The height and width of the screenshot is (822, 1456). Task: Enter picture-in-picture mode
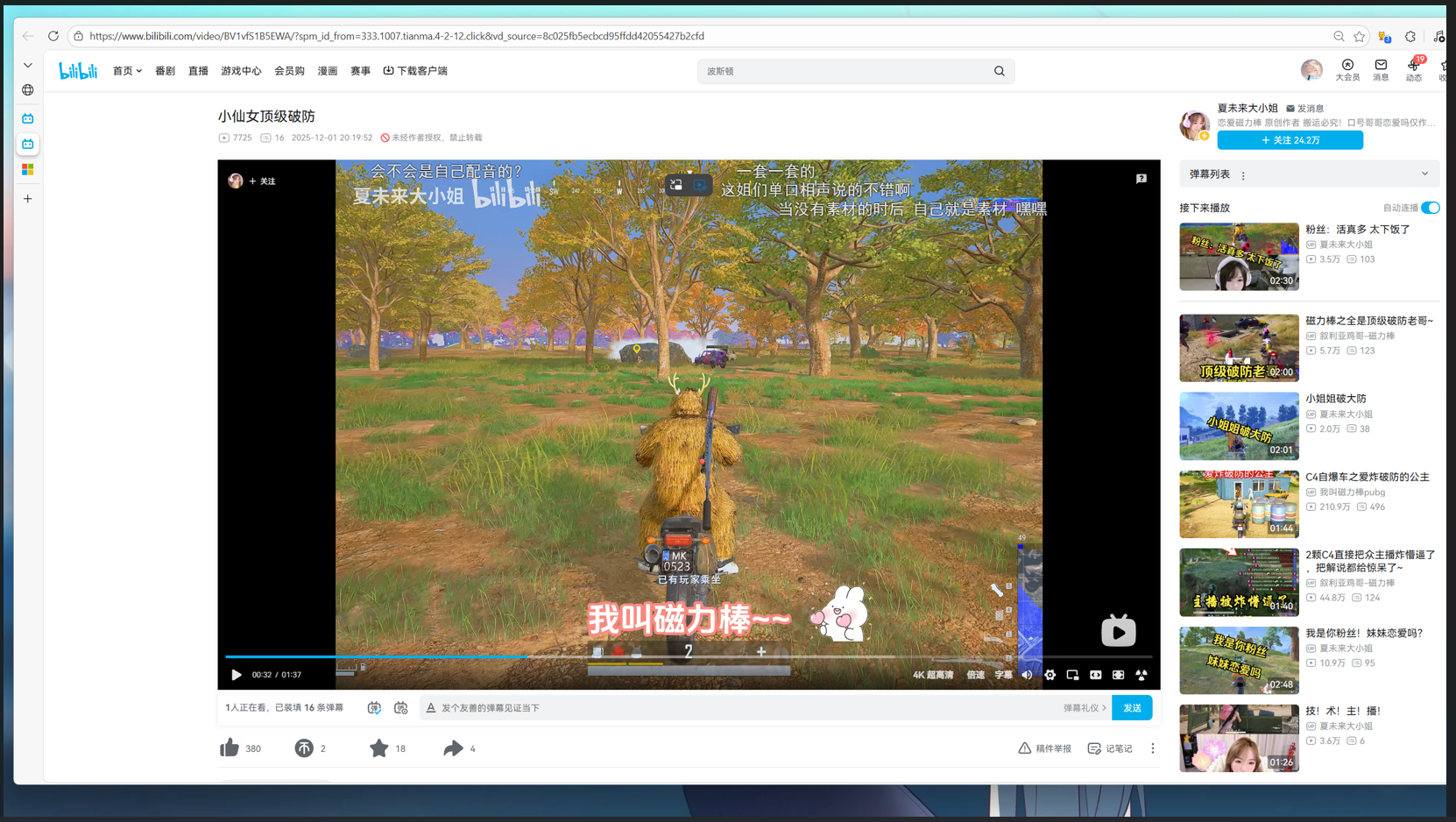pos(1072,675)
